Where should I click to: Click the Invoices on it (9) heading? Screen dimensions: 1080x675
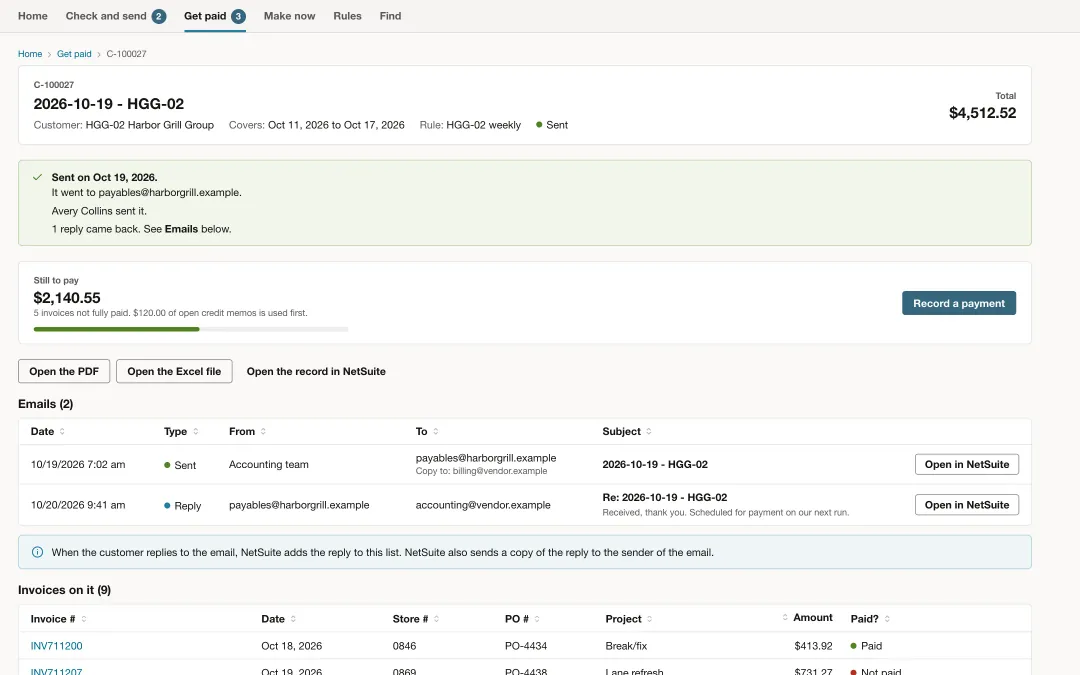click(64, 590)
